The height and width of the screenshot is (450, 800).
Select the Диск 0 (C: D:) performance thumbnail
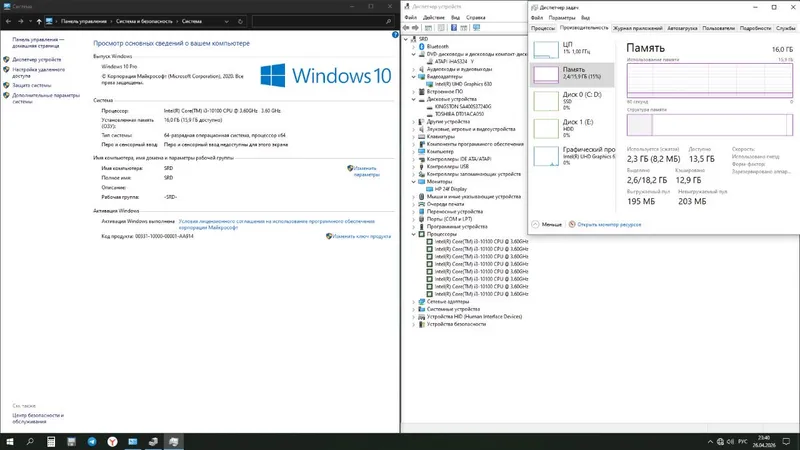(572, 101)
